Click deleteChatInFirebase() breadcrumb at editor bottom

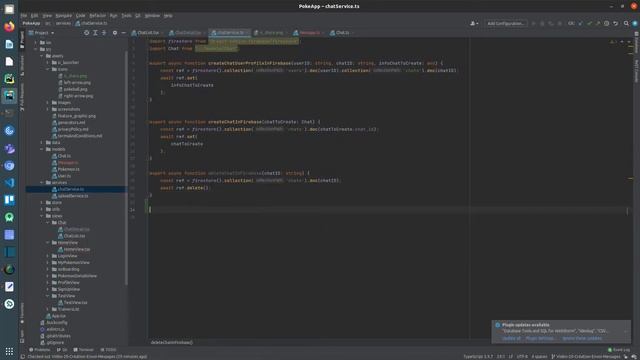click(x=171, y=342)
